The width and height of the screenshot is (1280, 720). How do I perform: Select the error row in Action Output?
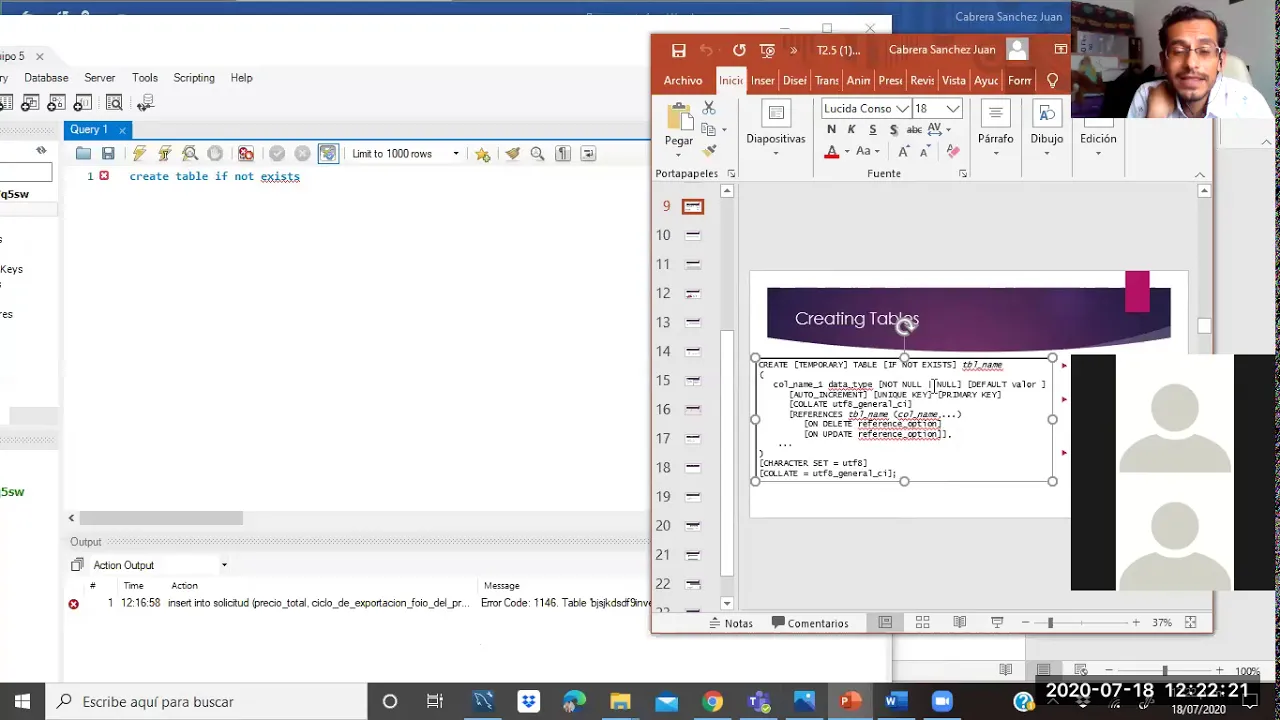tap(360, 603)
